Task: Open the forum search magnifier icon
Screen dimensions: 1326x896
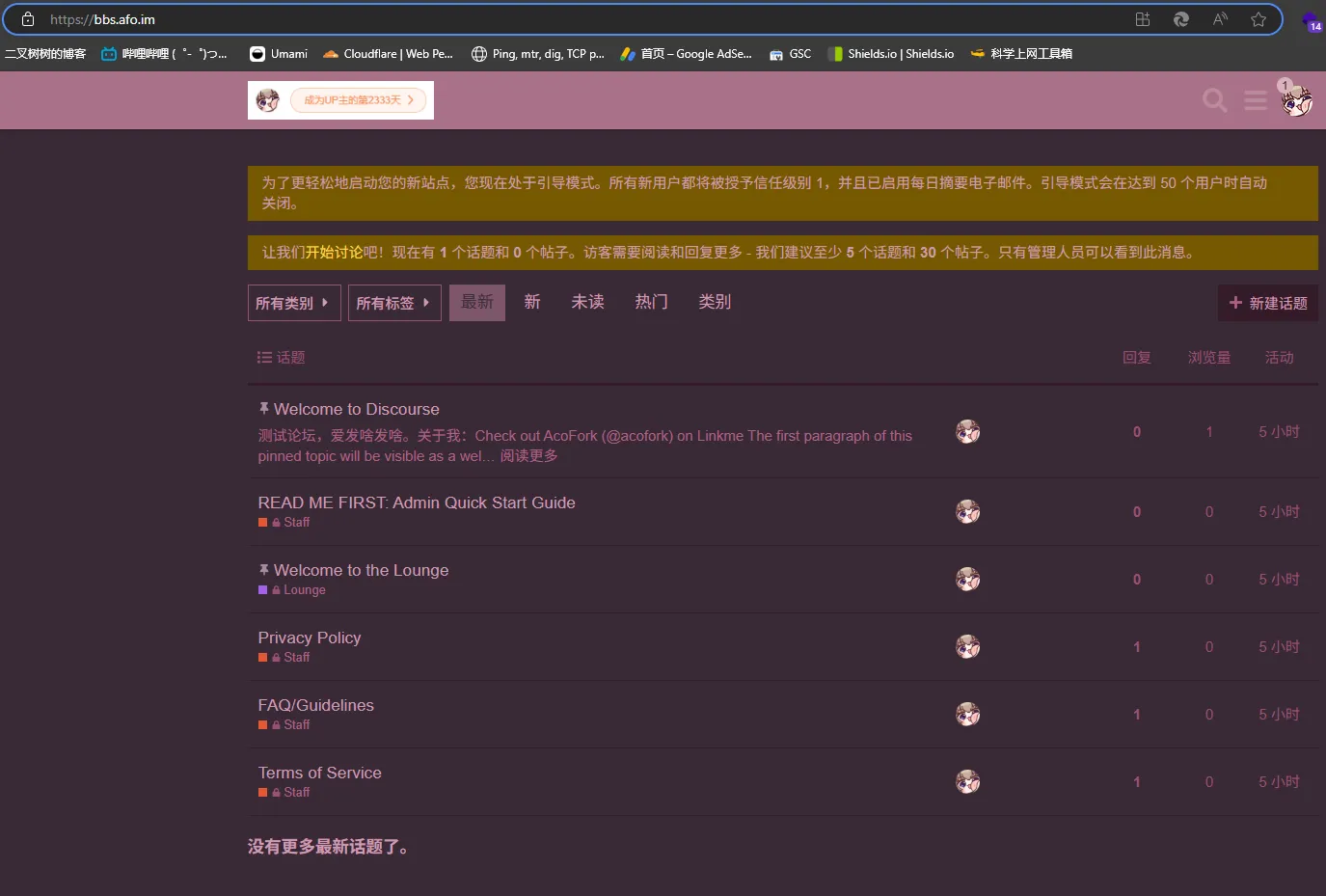Action: coord(1214,100)
